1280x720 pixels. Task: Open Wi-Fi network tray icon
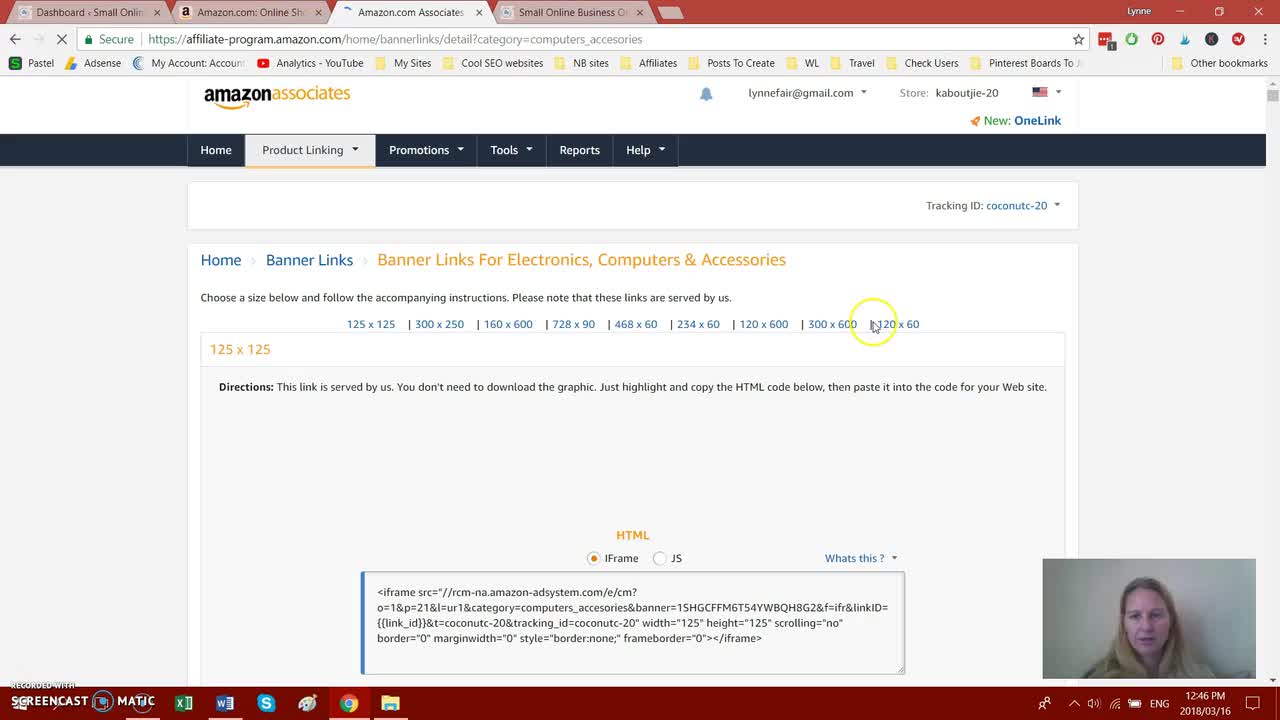click(x=1115, y=703)
